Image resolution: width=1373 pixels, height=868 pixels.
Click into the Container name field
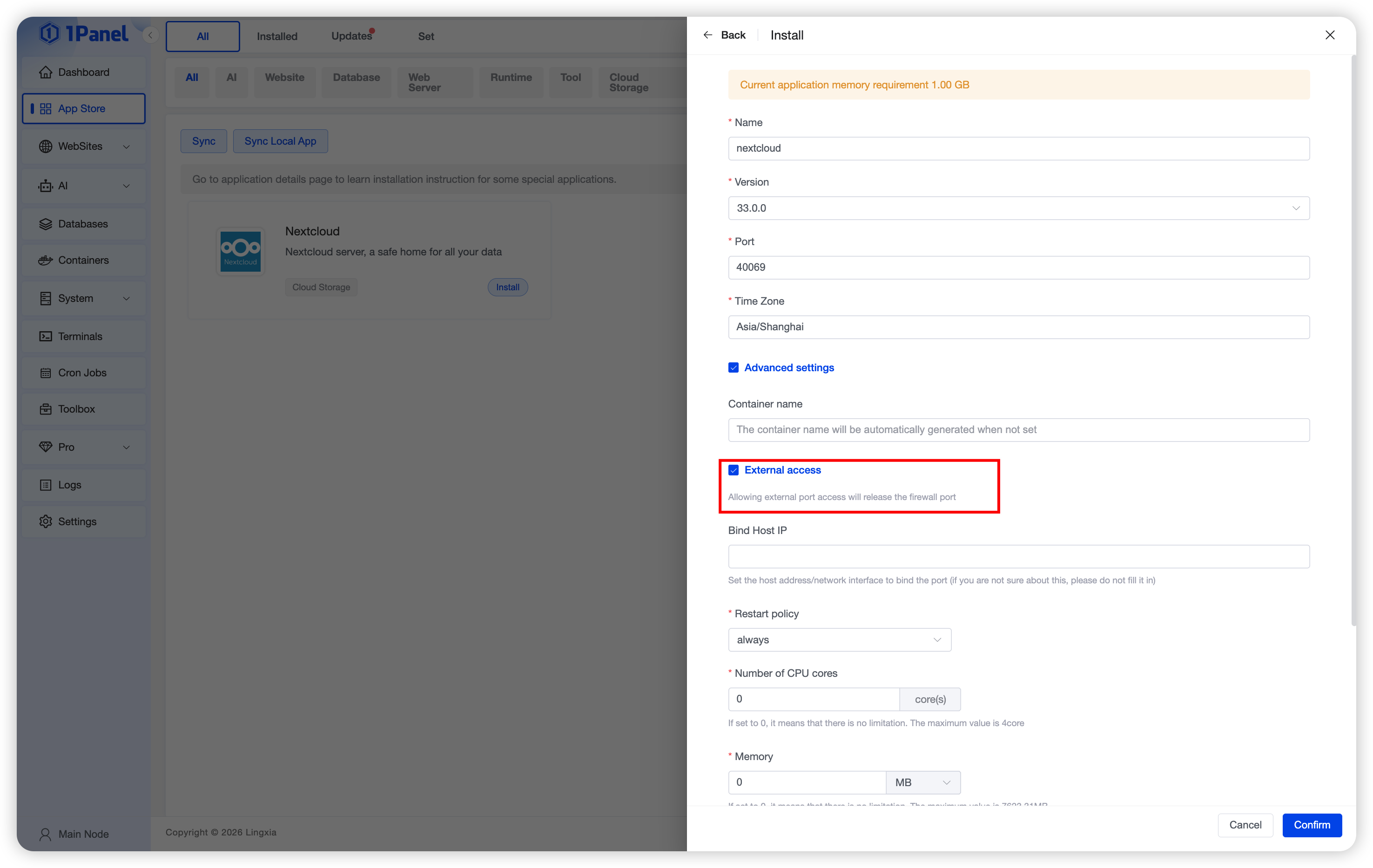point(1018,430)
